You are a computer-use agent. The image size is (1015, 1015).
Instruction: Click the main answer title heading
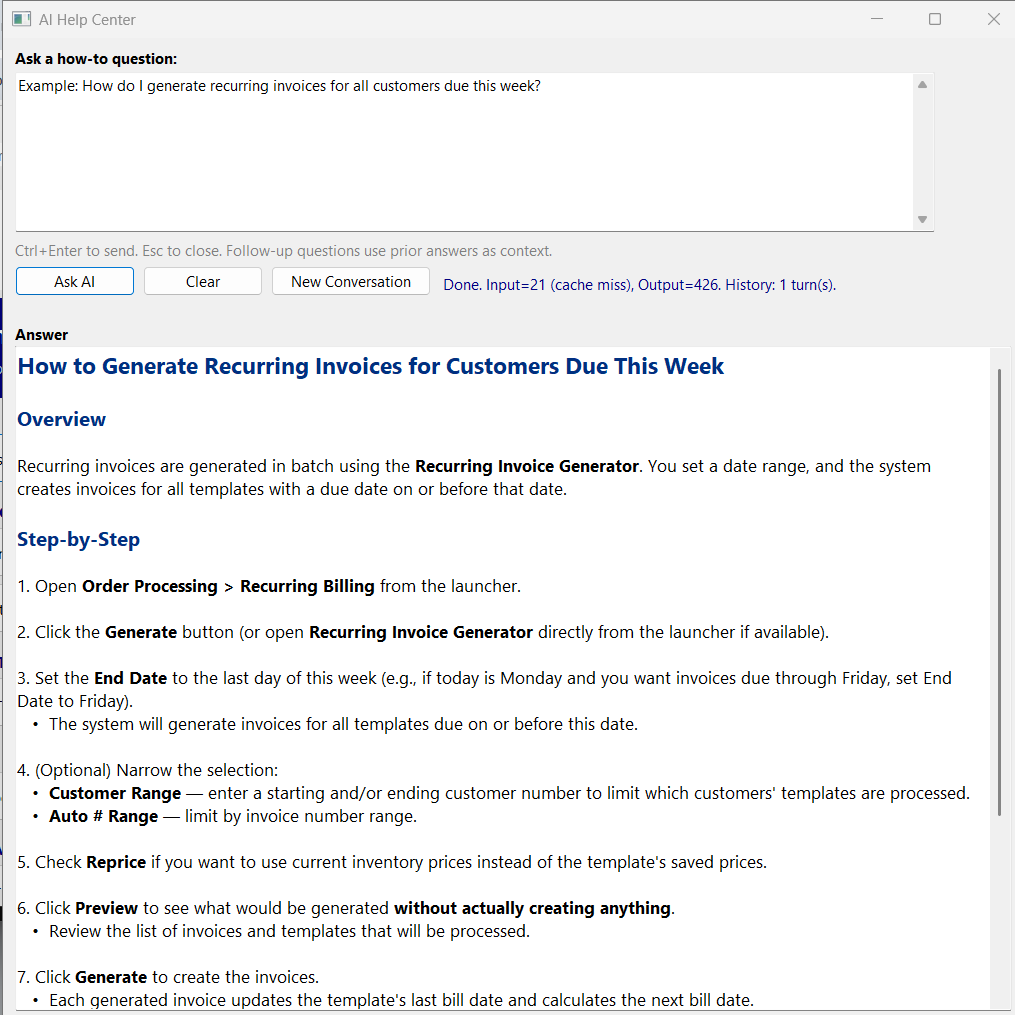coord(370,366)
